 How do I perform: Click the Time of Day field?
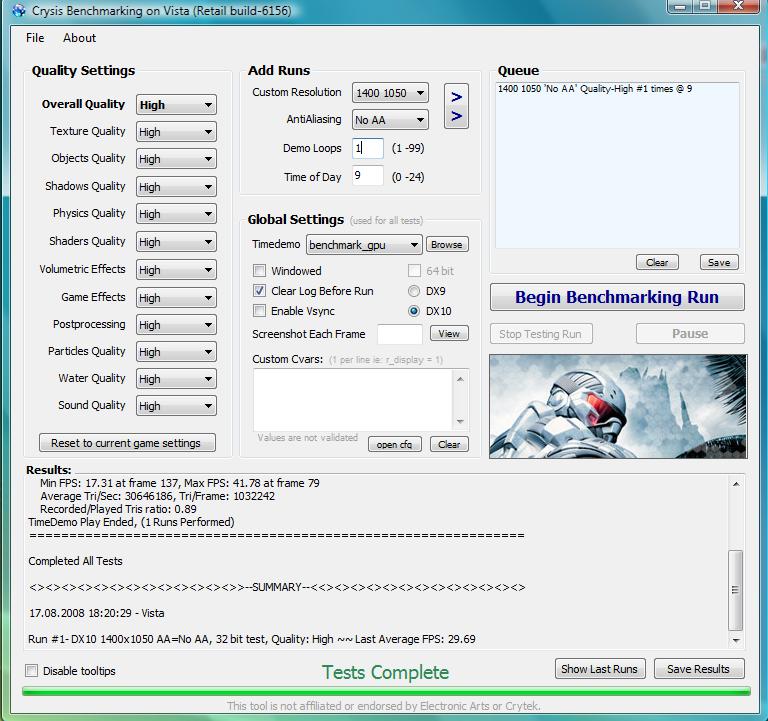pyautogui.click(x=368, y=176)
